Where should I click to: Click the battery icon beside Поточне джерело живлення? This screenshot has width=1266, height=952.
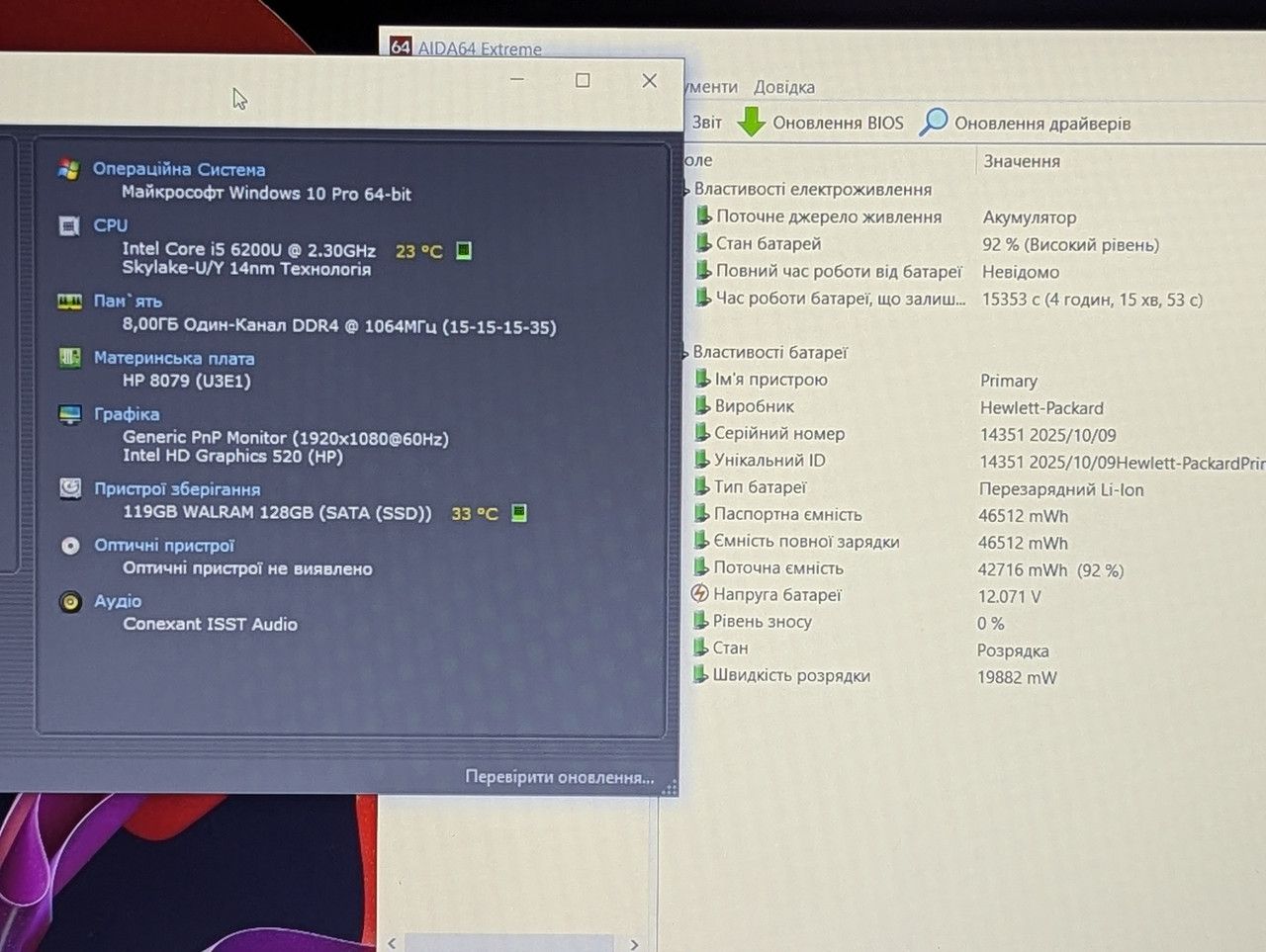click(x=703, y=216)
